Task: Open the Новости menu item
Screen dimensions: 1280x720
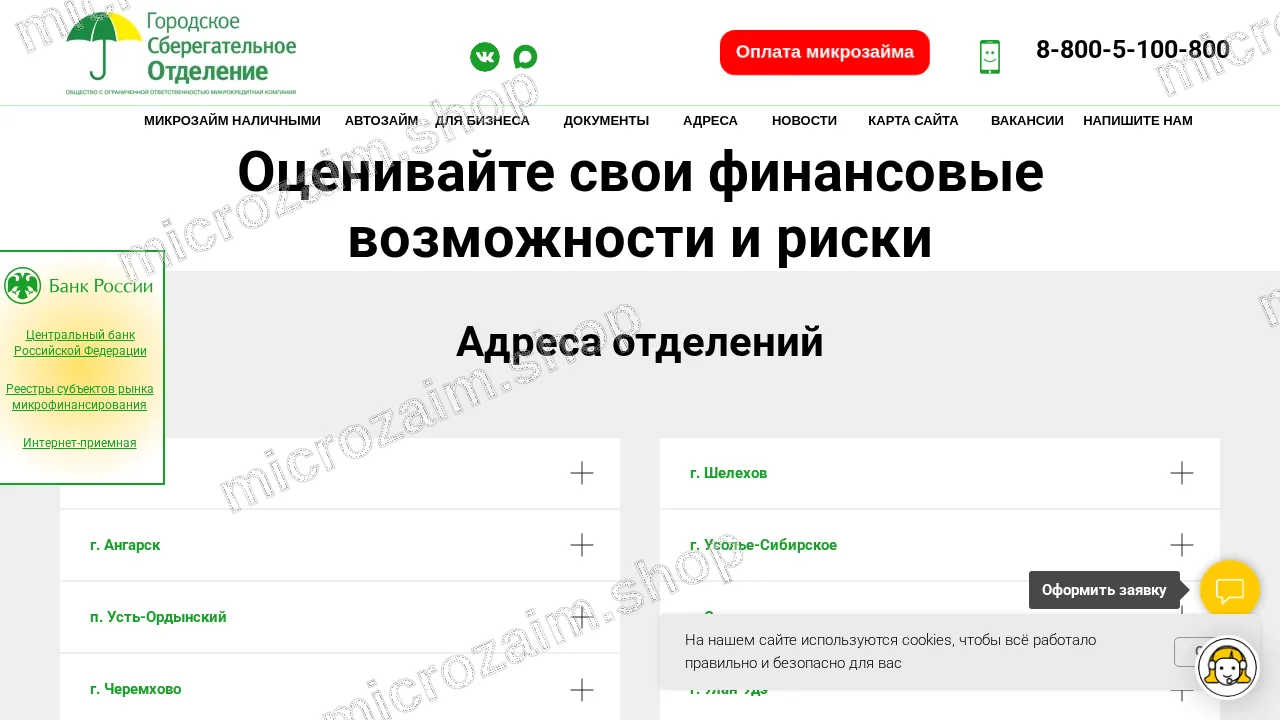Action: [804, 121]
